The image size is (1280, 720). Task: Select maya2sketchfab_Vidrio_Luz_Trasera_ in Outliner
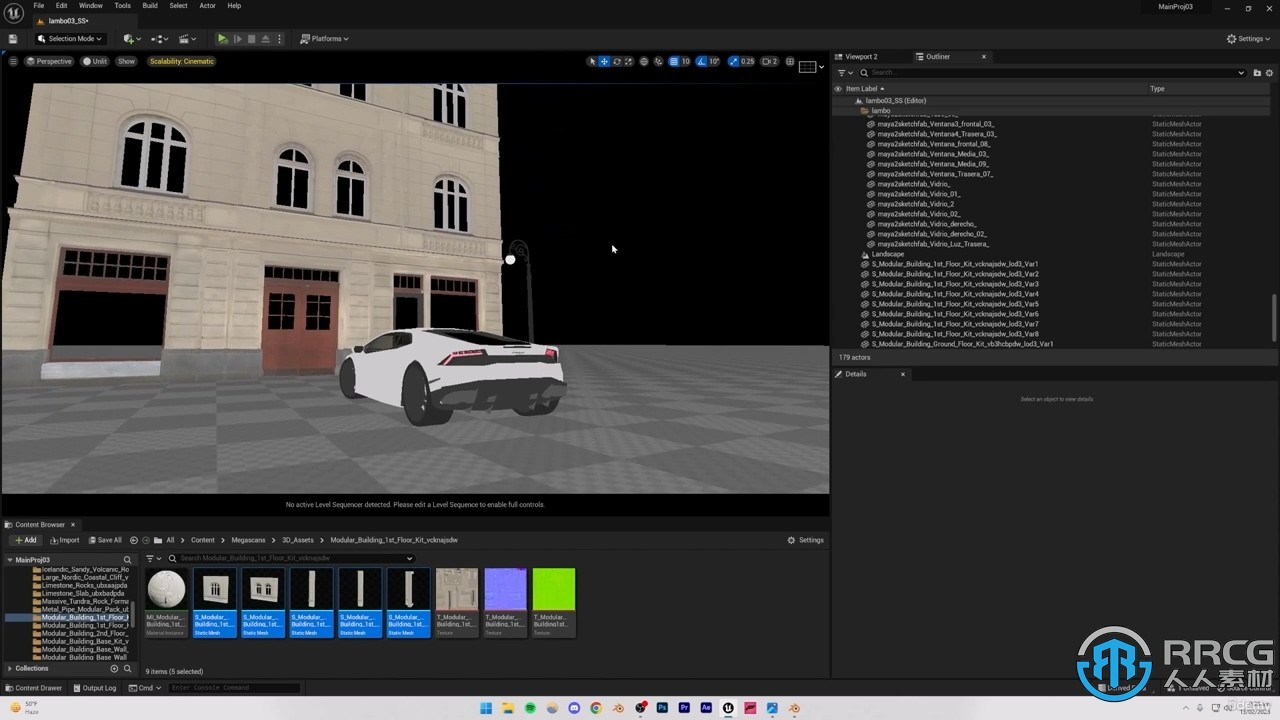click(x=933, y=244)
